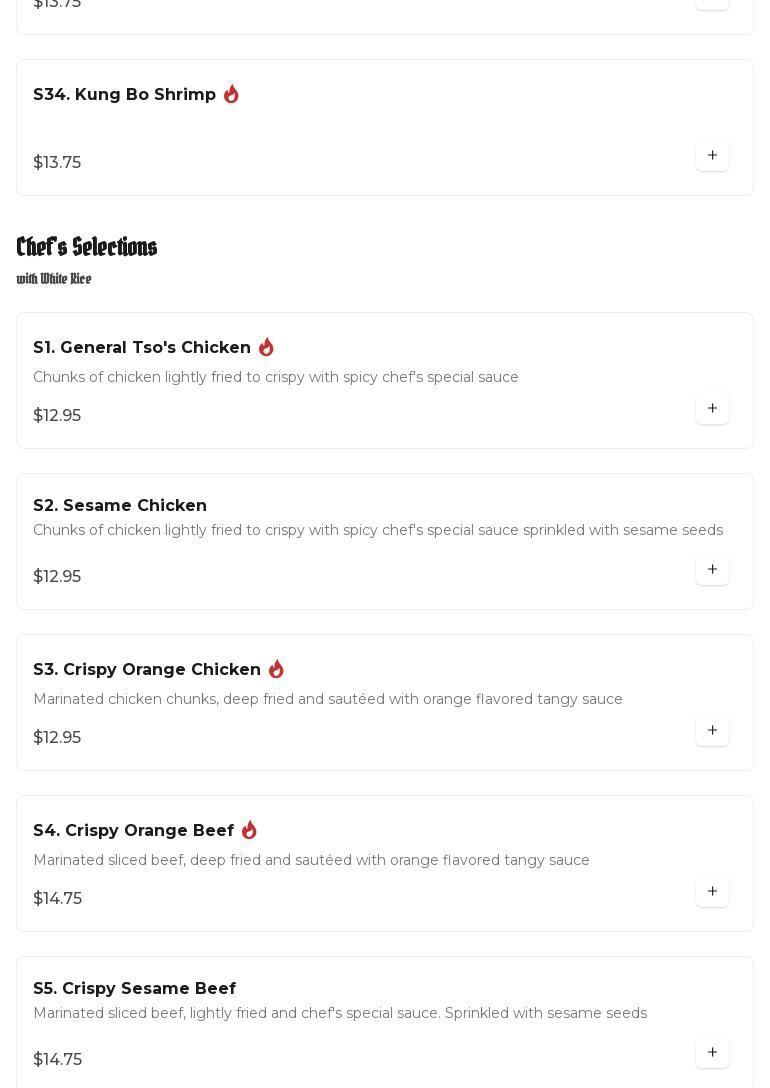Add S4 Crispy Orange Beef to cart
Screen dimensions: 770x1088
click(x=712, y=892)
